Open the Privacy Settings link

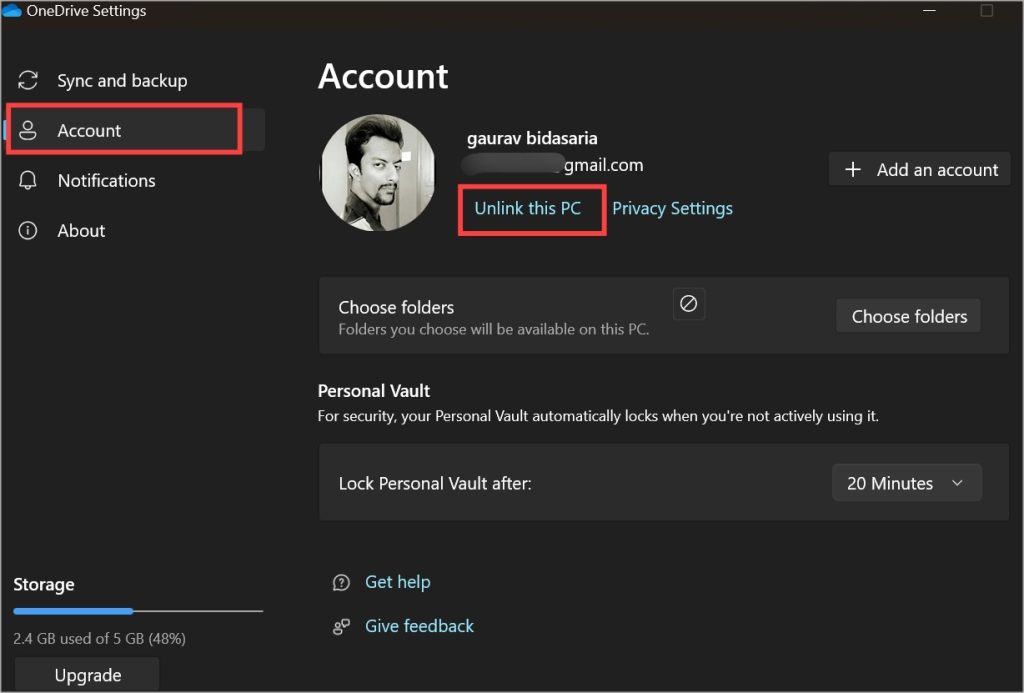coord(672,208)
